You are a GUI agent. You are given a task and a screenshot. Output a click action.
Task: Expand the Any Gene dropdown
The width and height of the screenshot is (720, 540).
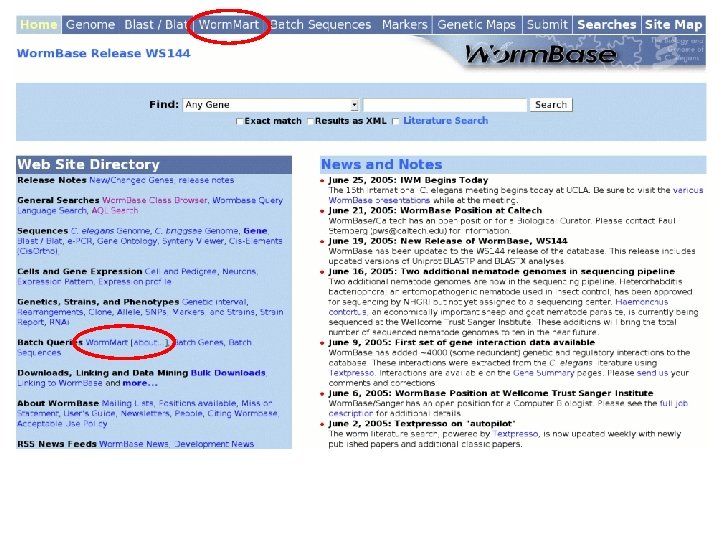[270, 105]
